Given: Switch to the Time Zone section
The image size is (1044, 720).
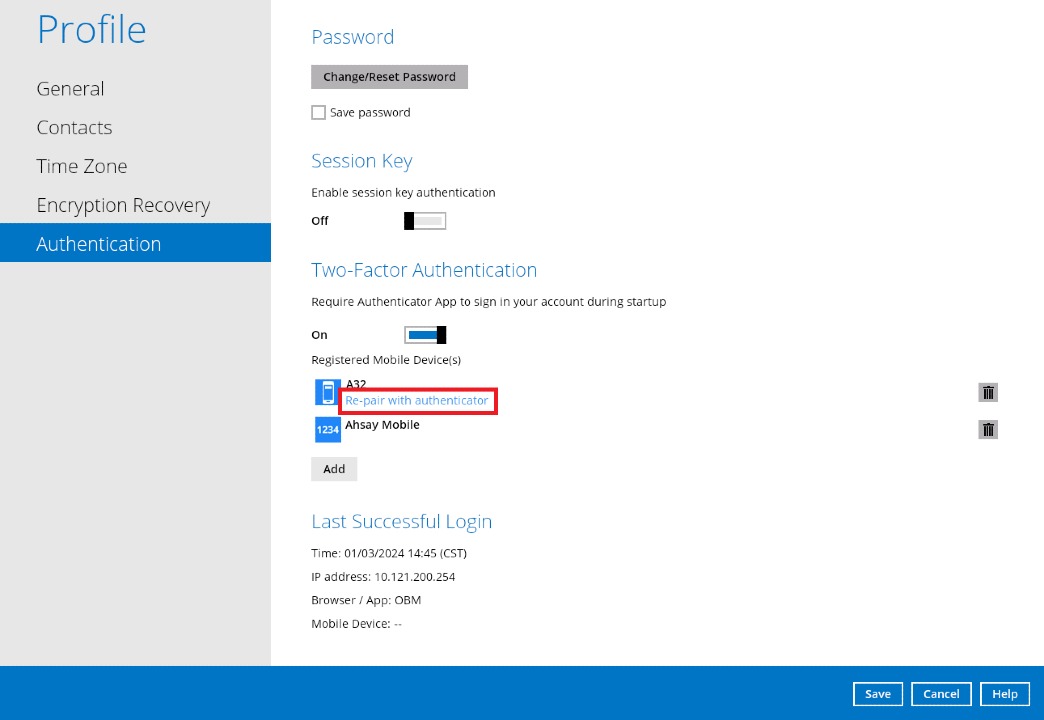Looking at the screenshot, I should click(82, 167).
